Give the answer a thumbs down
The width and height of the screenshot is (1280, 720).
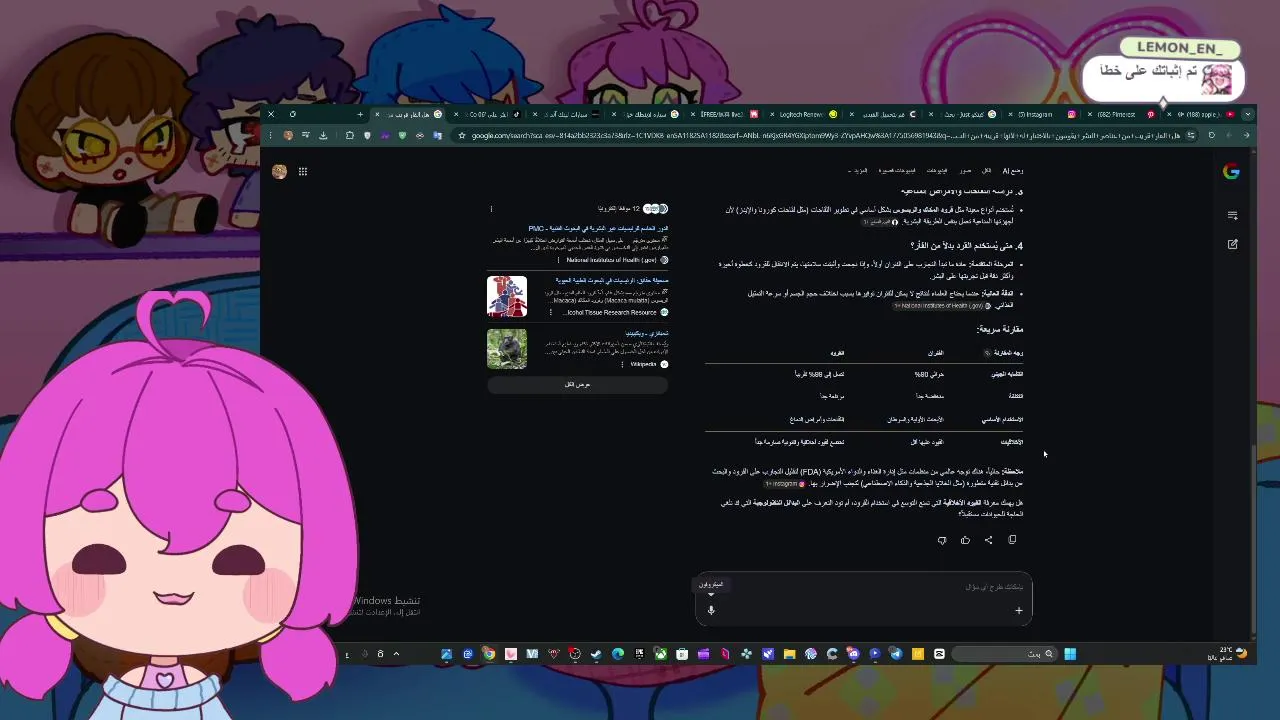point(942,540)
